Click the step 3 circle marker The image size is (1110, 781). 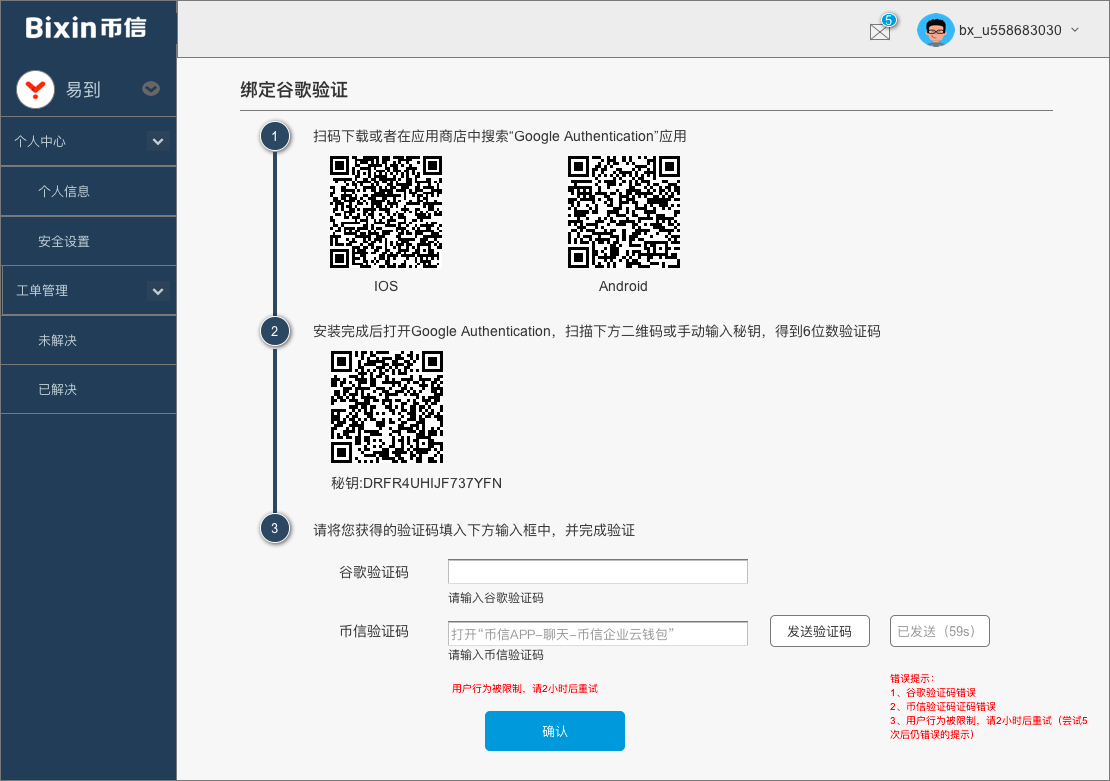(x=275, y=529)
